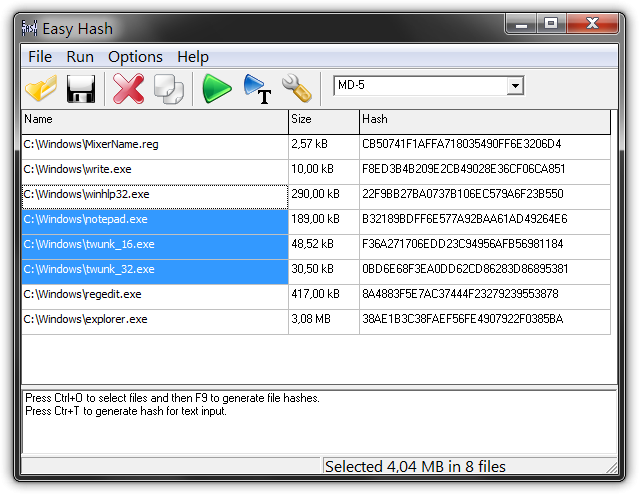Sort by the Hash column header
This screenshot has width=644, height=501.
(485, 122)
